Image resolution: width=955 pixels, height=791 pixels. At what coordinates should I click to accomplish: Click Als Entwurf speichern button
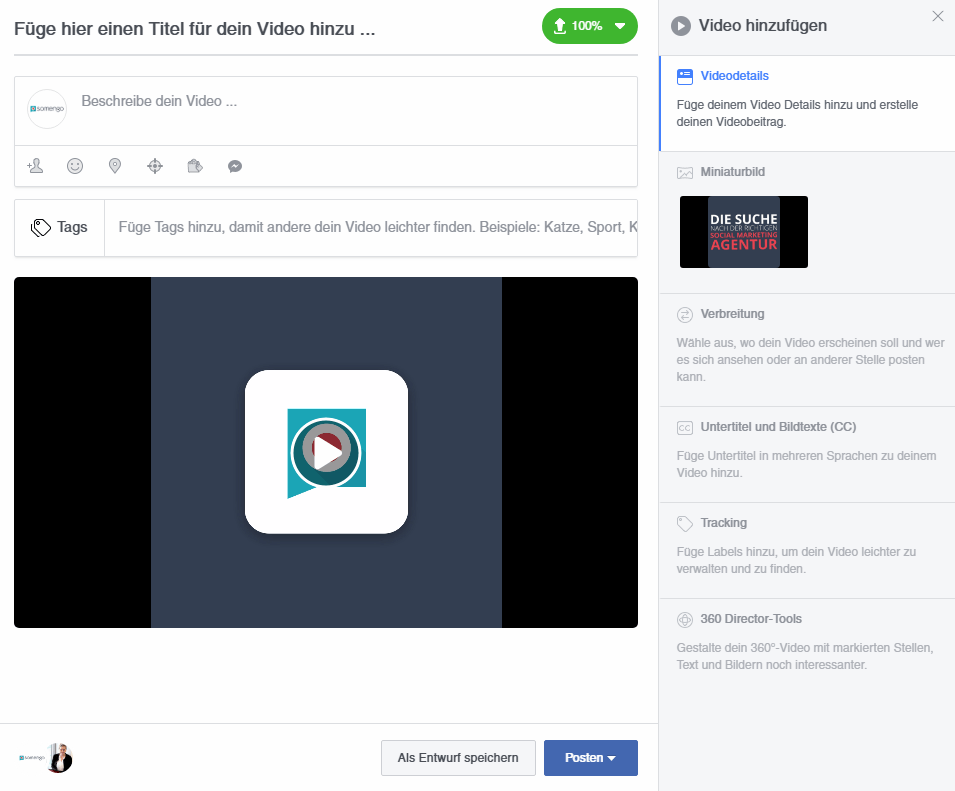point(458,758)
